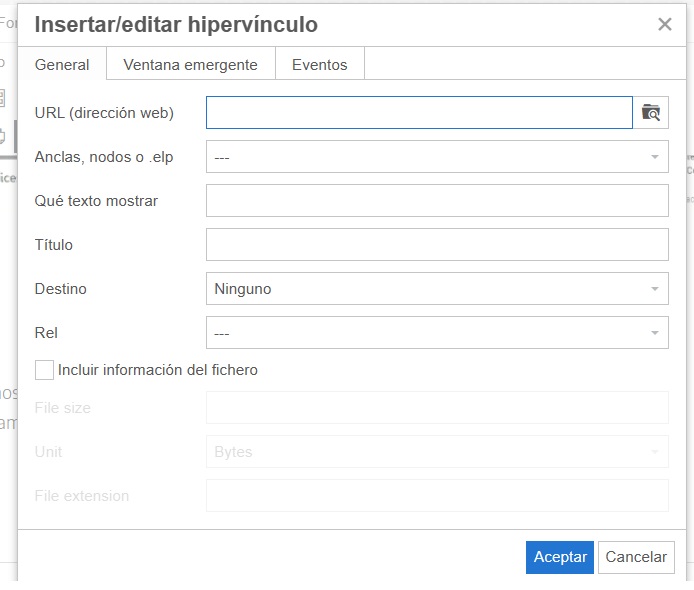Click the Qué texto mostrar text field
Image resolution: width=694 pixels, height=590 pixels.
(x=437, y=201)
